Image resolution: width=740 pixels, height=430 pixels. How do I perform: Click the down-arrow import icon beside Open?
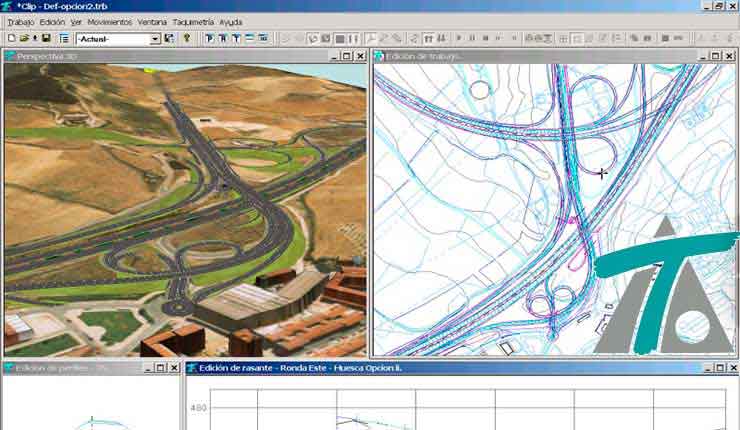(x=34, y=38)
